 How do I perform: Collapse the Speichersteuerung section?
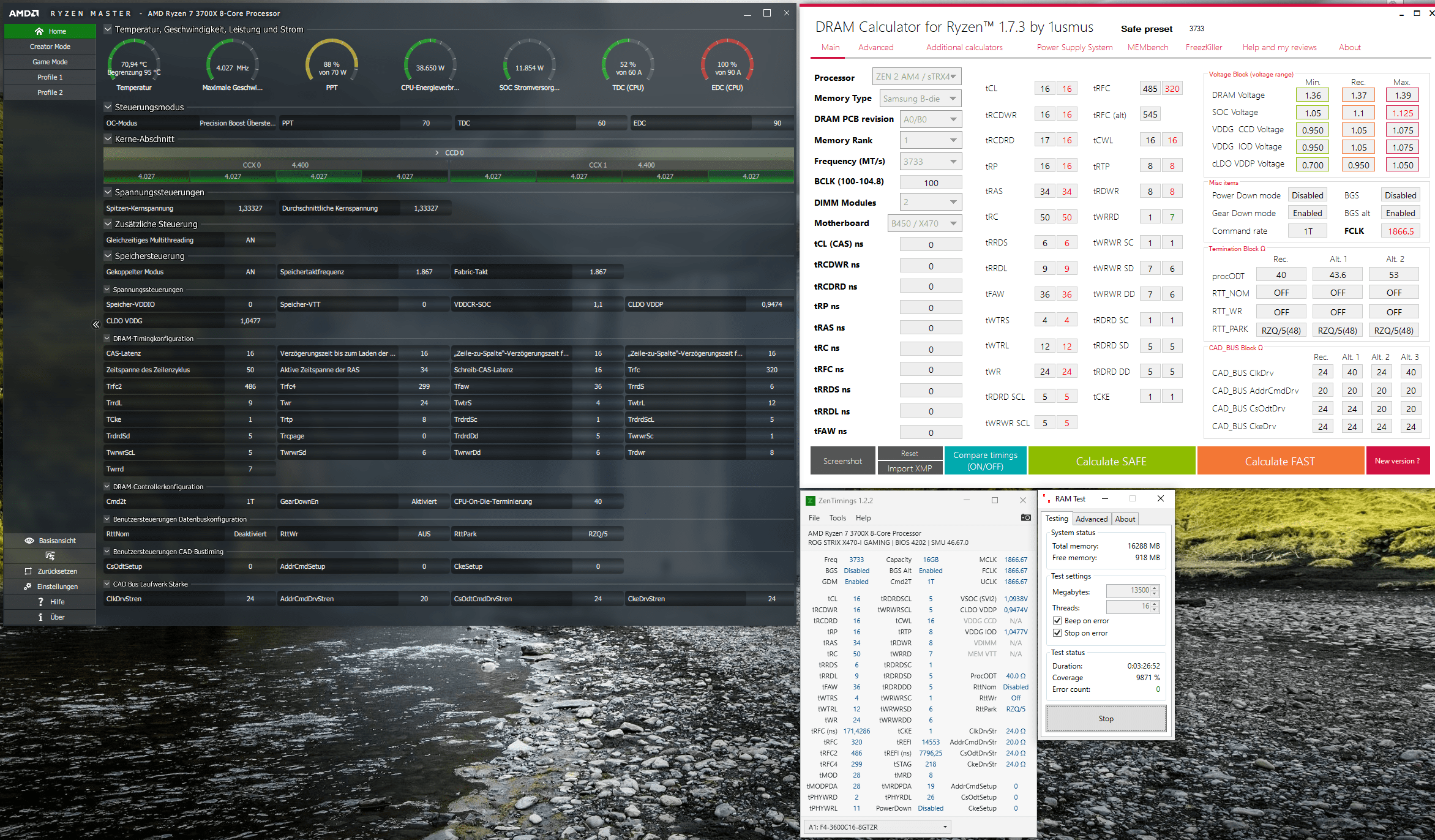[108, 256]
